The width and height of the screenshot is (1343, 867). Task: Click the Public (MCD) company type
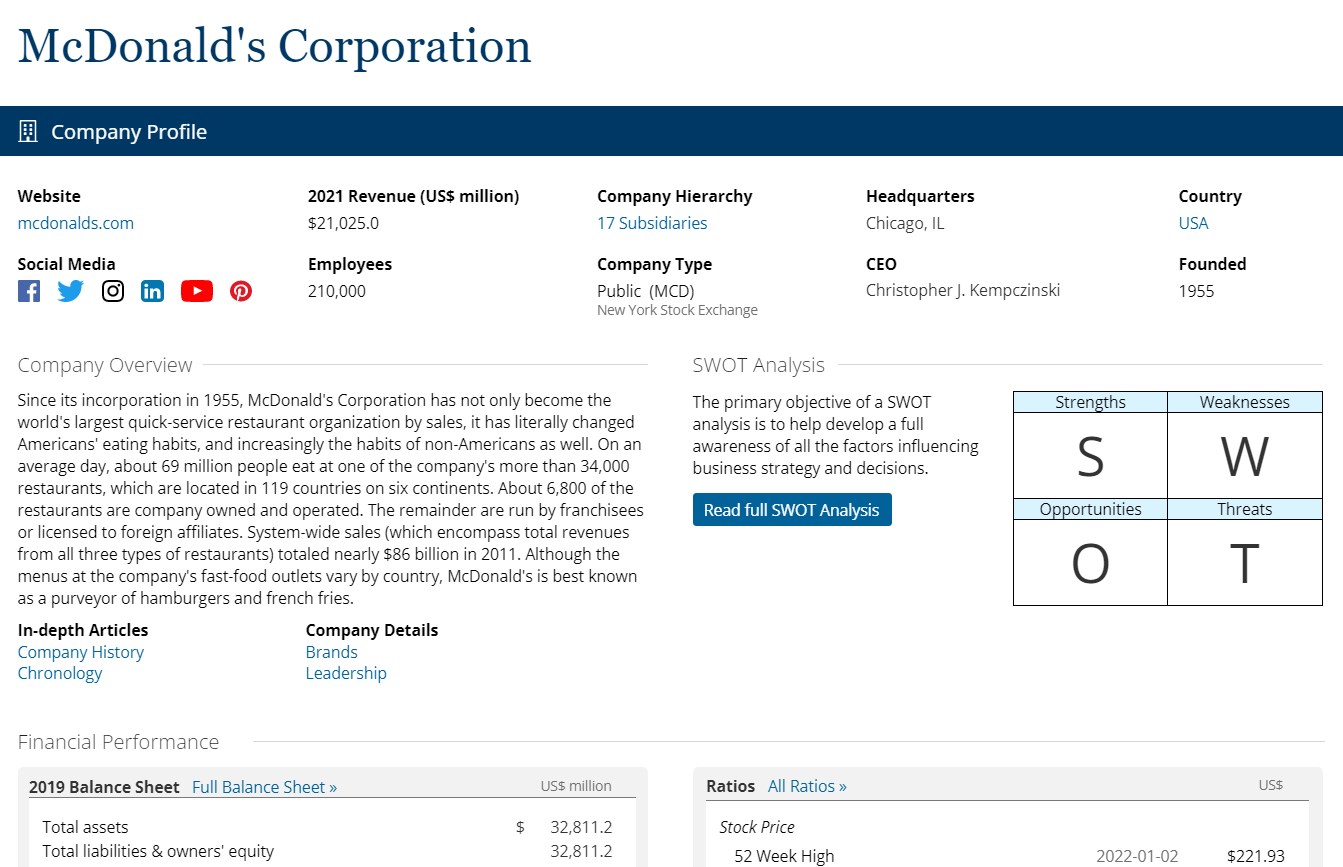[646, 291]
